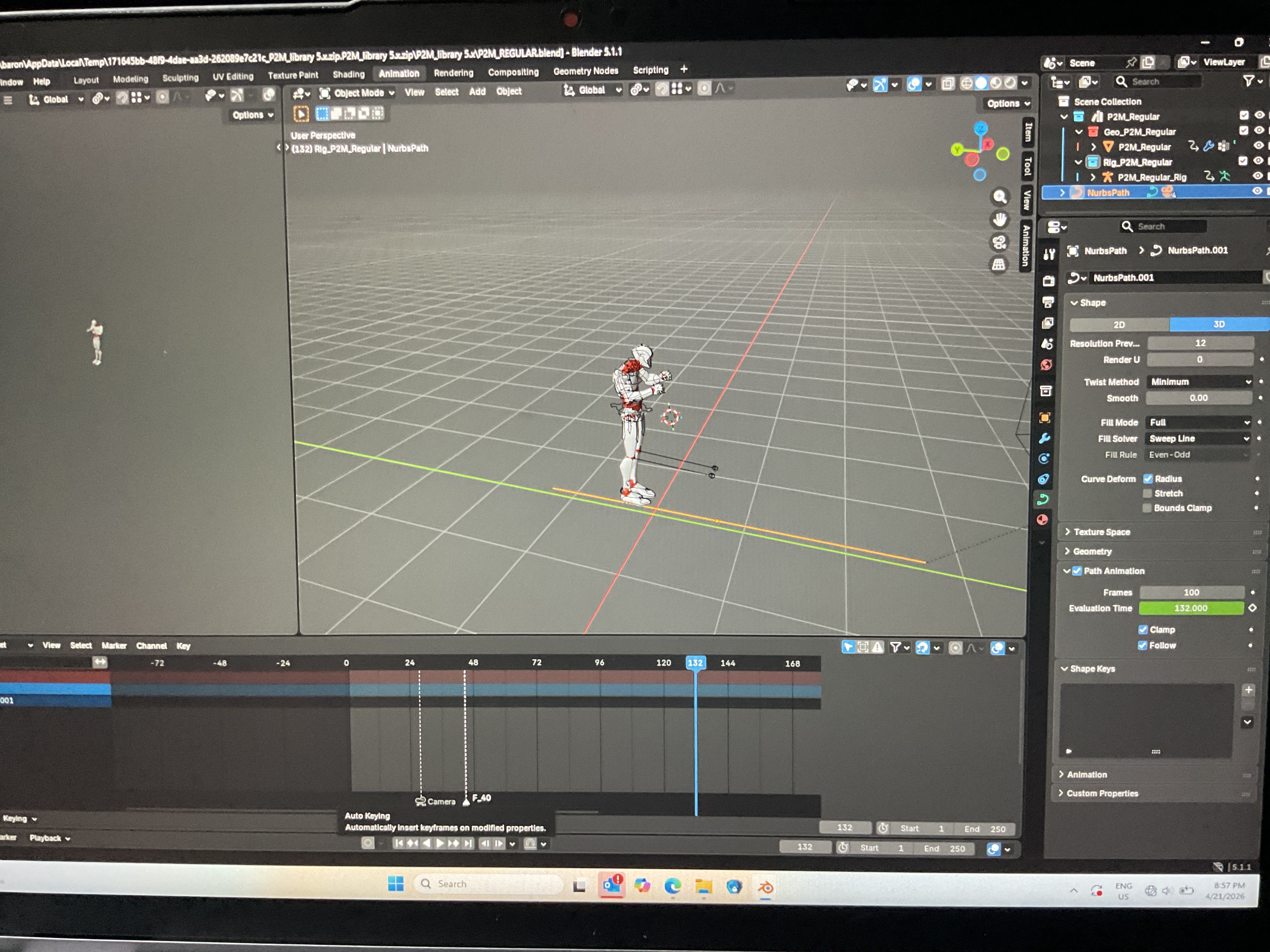Open the Tool properties tab icon
This screenshot has width=1270, height=952.
click(x=1049, y=254)
